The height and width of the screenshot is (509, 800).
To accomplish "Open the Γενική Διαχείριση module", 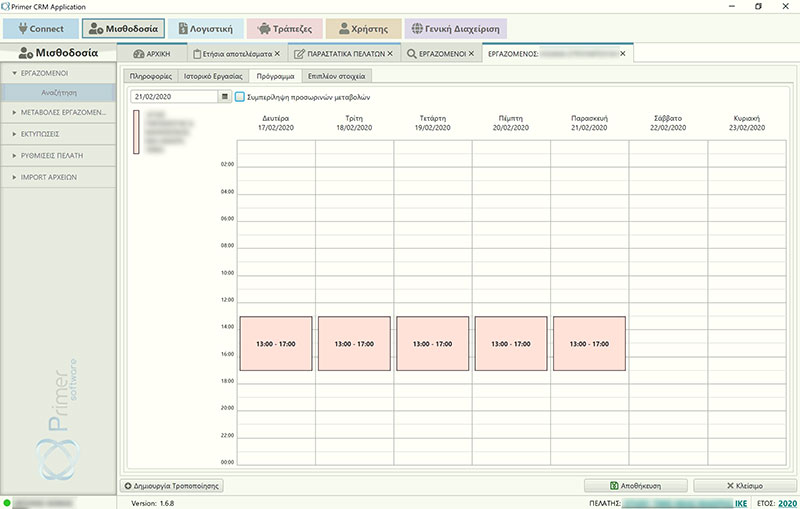I will coord(456,29).
